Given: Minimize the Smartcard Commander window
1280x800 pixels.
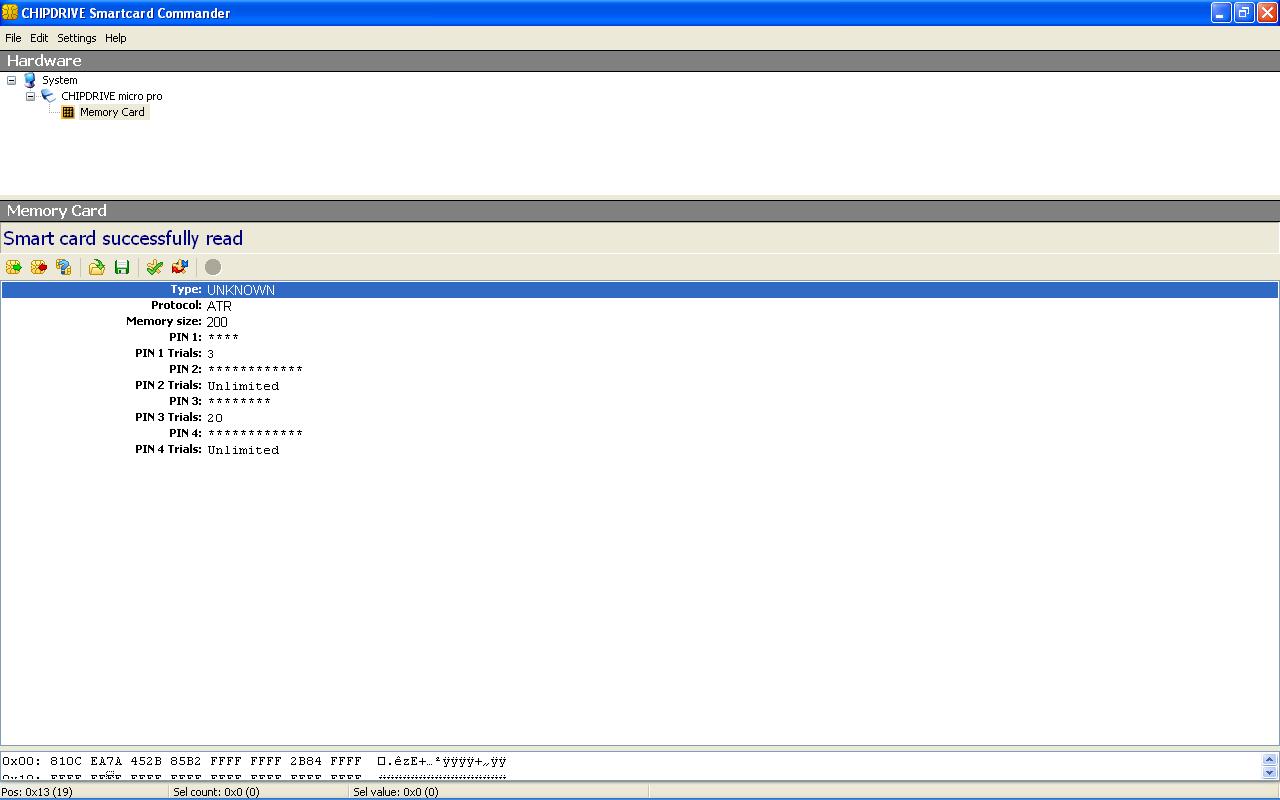Looking at the screenshot, I should (1221, 13).
